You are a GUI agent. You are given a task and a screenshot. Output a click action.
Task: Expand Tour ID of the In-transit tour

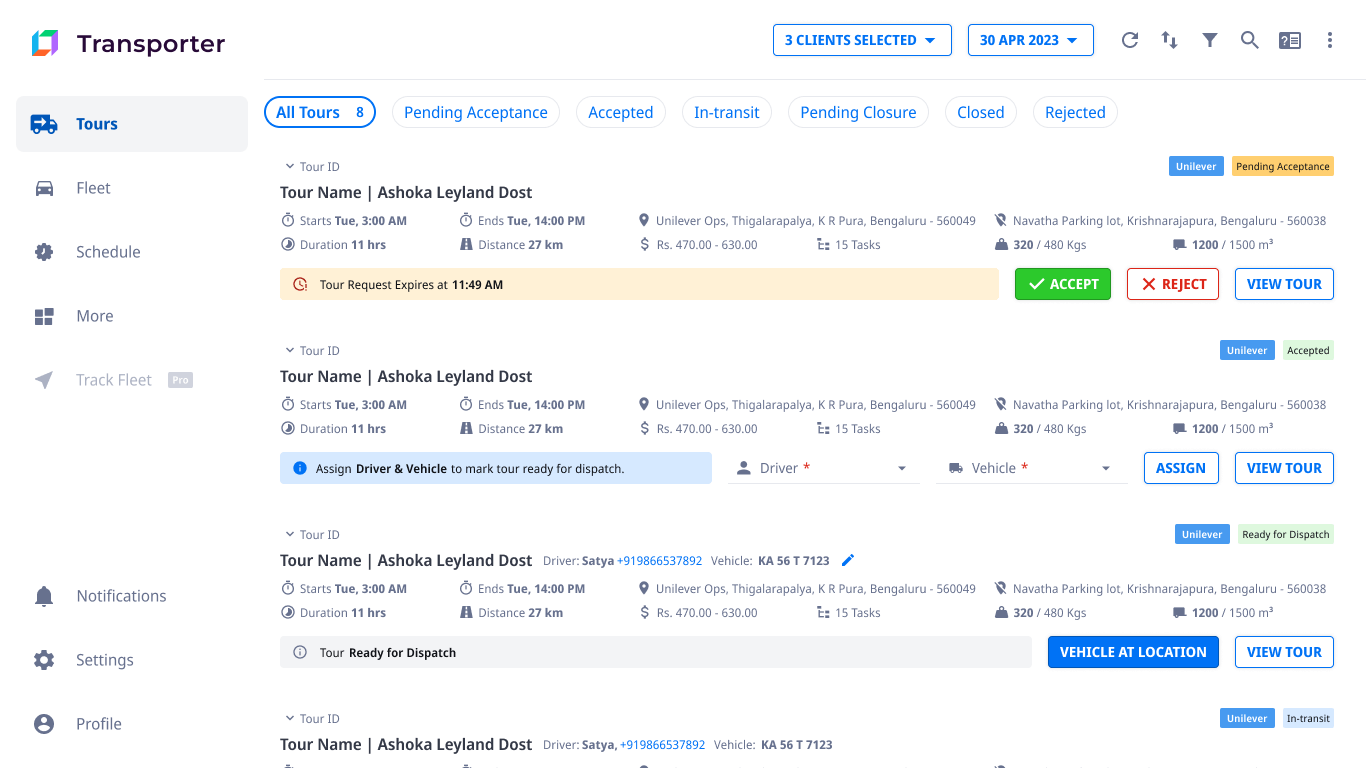[312, 719]
